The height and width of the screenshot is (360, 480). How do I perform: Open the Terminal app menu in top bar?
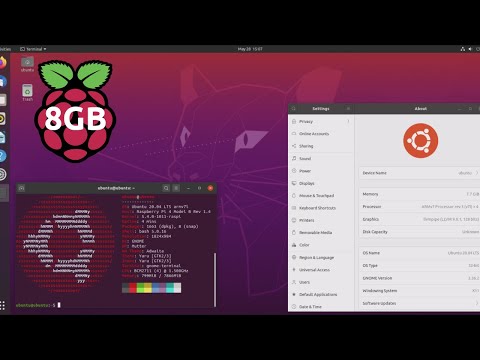click(33, 49)
